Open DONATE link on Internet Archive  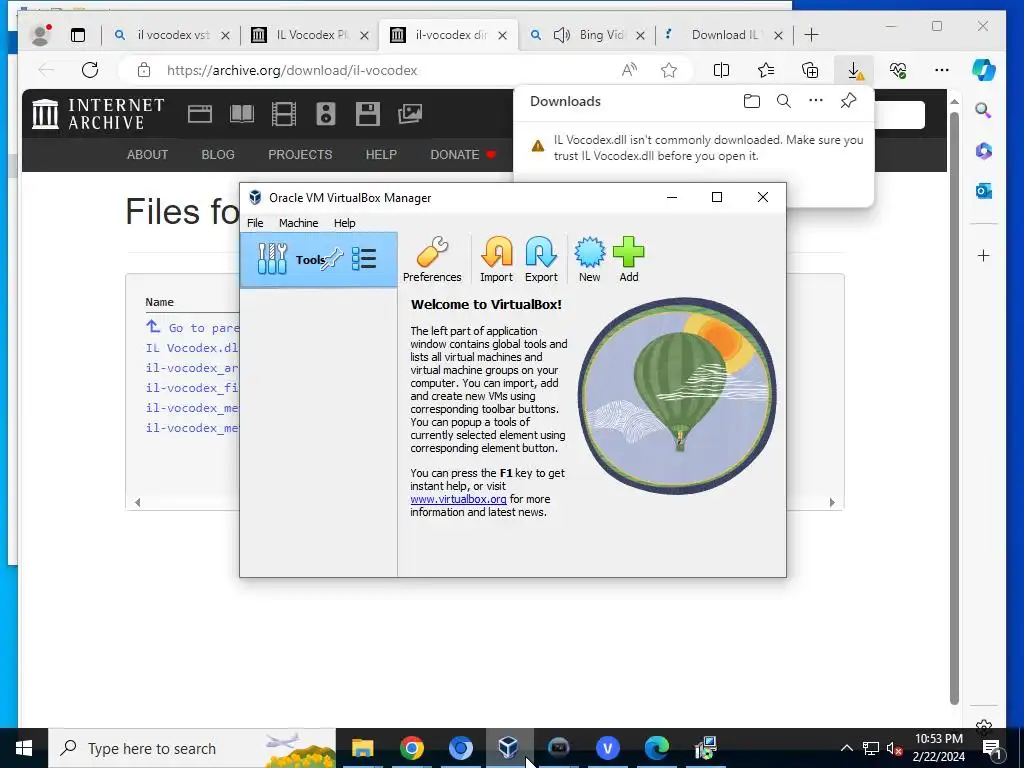(463, 155)
